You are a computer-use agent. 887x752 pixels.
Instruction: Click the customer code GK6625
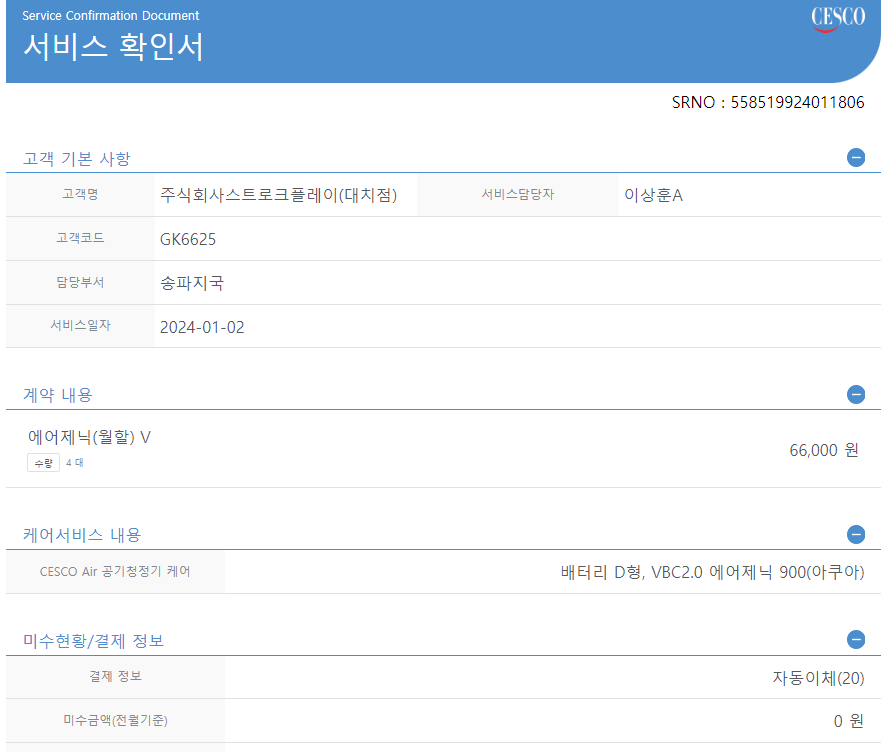188,239
